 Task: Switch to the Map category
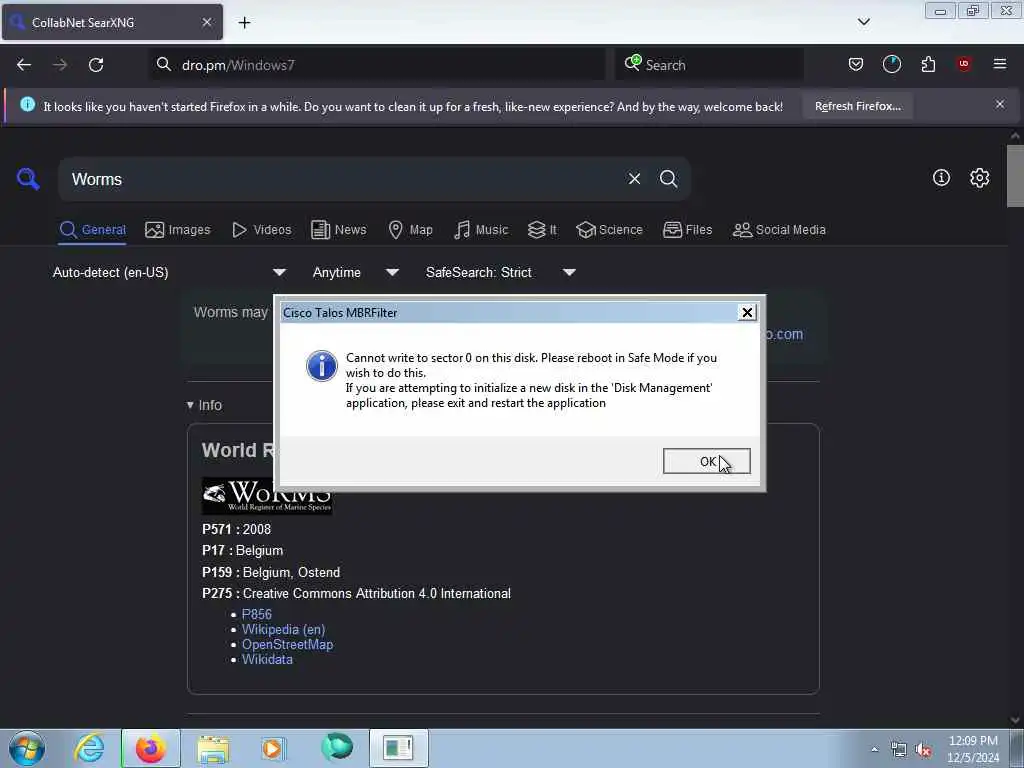click(411, 230)
